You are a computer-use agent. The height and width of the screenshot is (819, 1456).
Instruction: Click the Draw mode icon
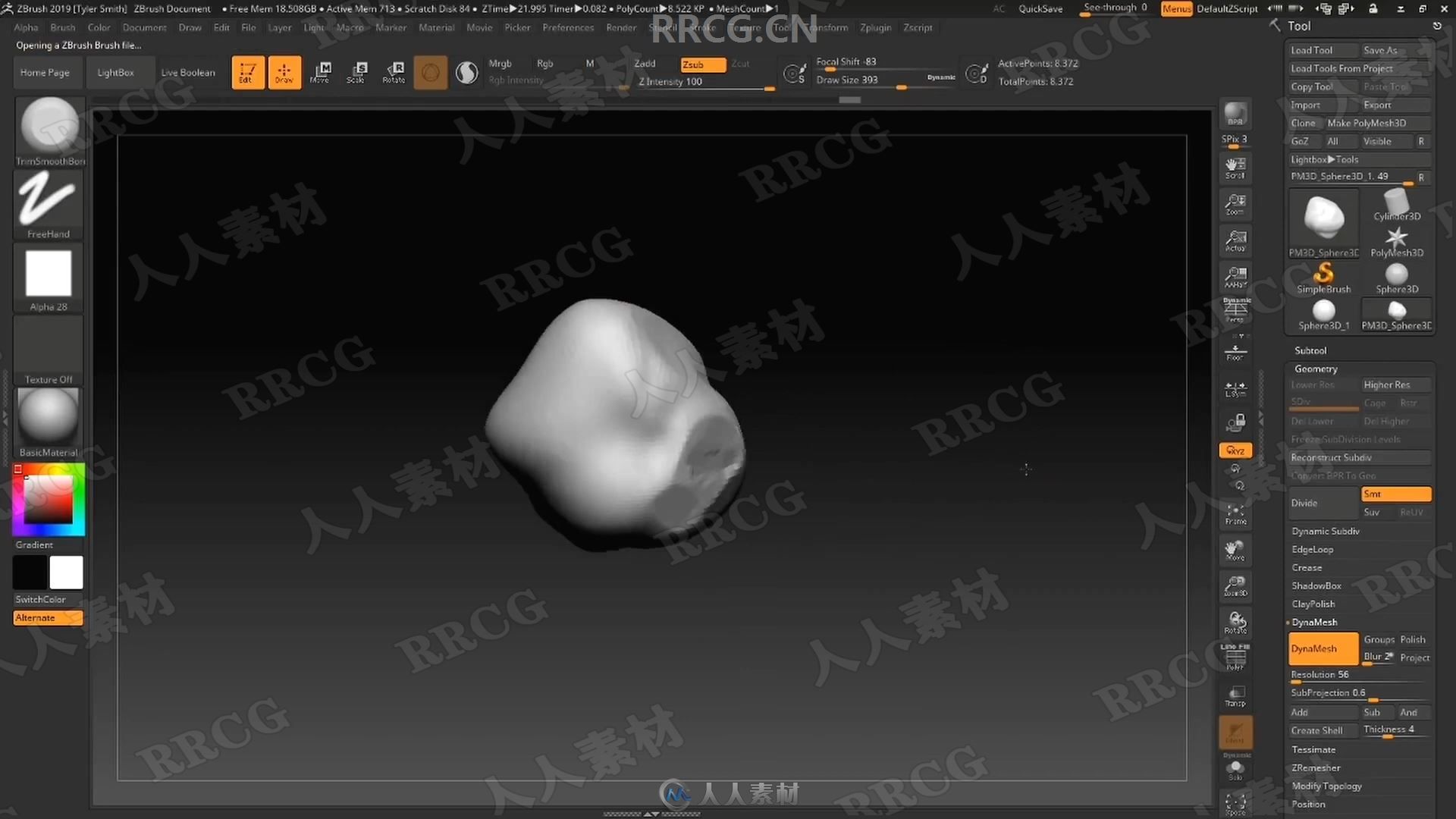pyautogui.click(x=284, y=72)
